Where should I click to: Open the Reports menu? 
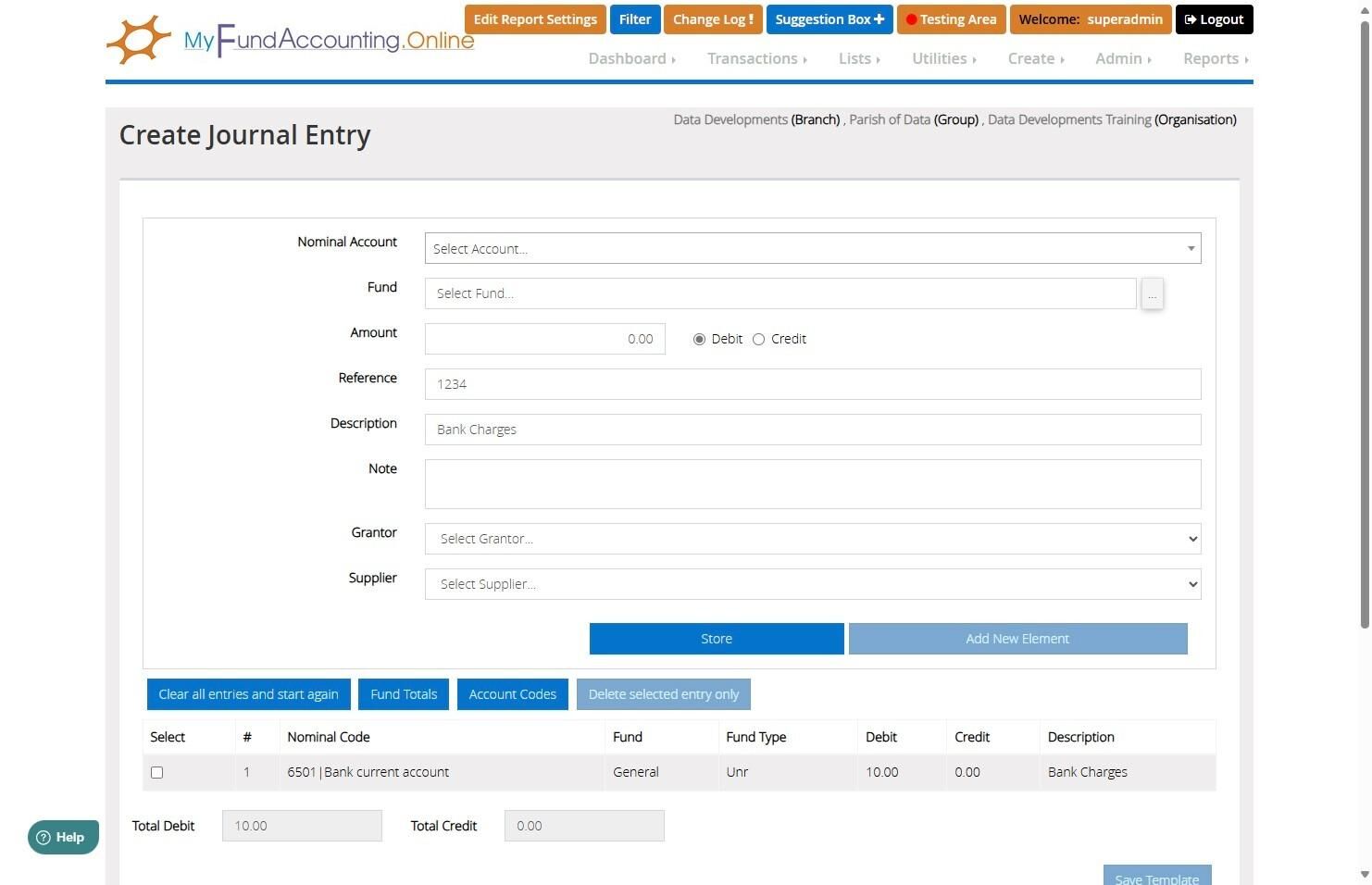(x=1216, y=58)
